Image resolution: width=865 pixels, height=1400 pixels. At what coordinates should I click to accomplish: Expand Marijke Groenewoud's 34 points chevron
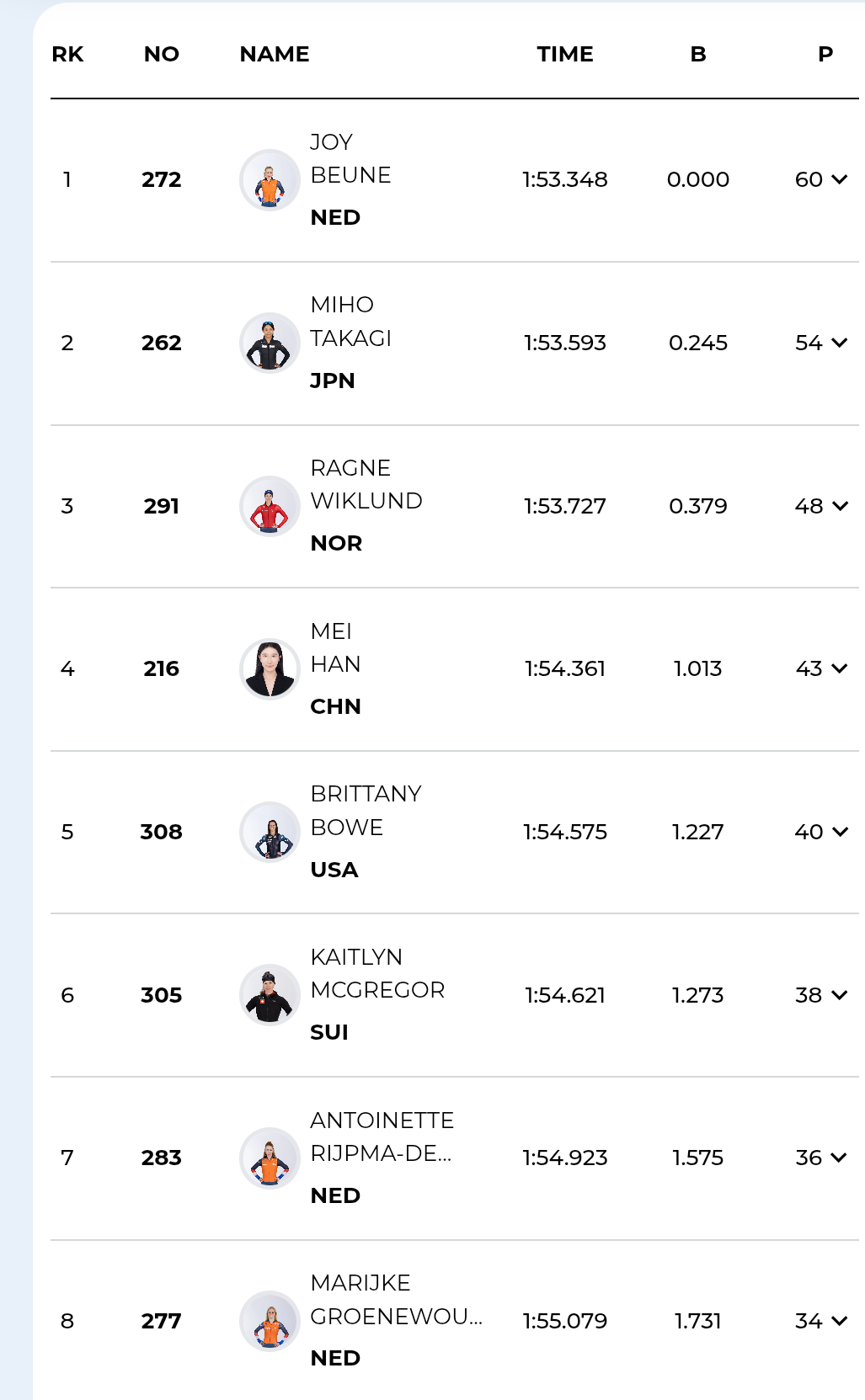coord(839,1321)
